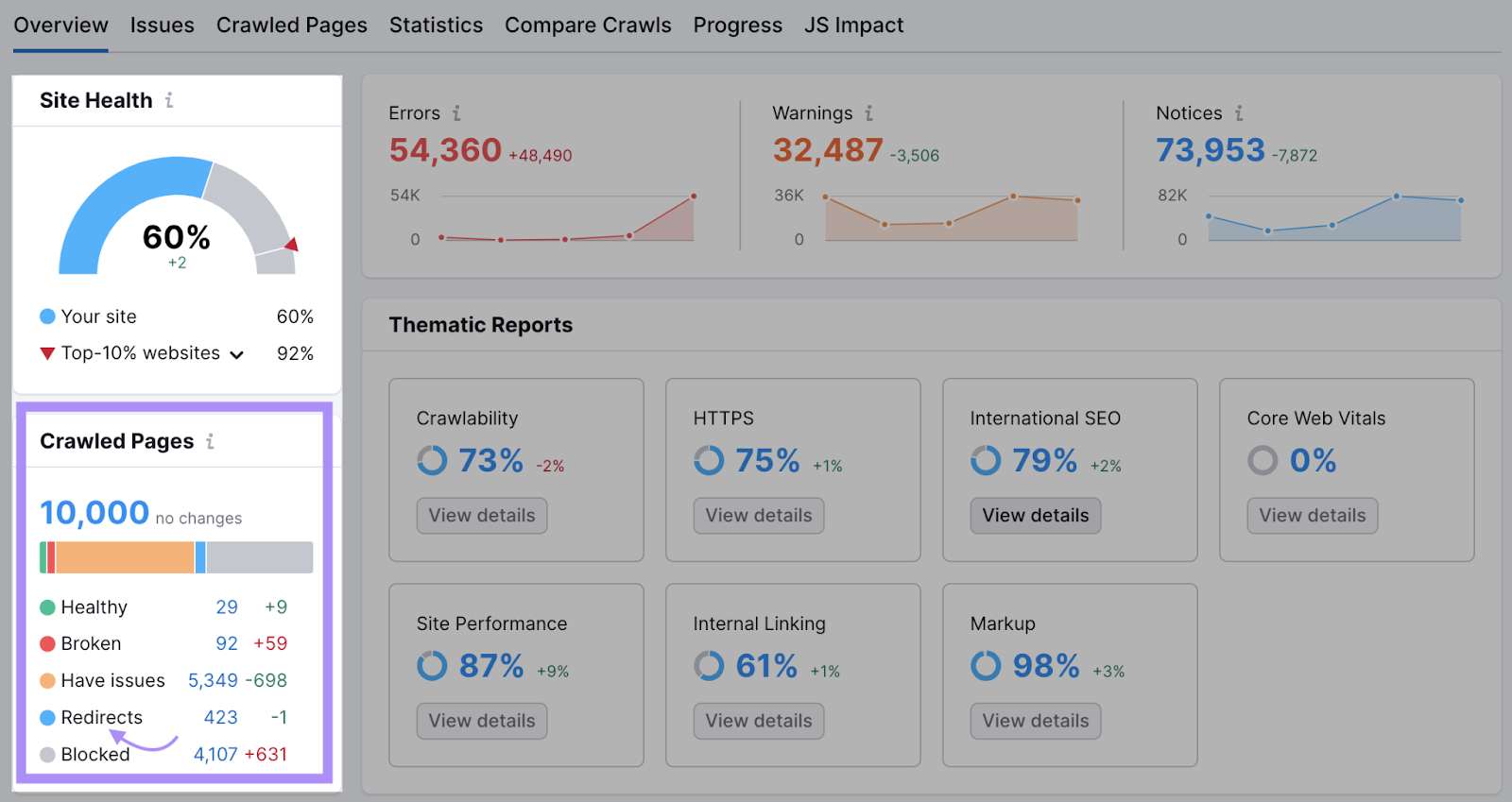Click the Core Web Vitals gauge icon
This screenshot has height=802, width=1512.
coord(1263,461)
